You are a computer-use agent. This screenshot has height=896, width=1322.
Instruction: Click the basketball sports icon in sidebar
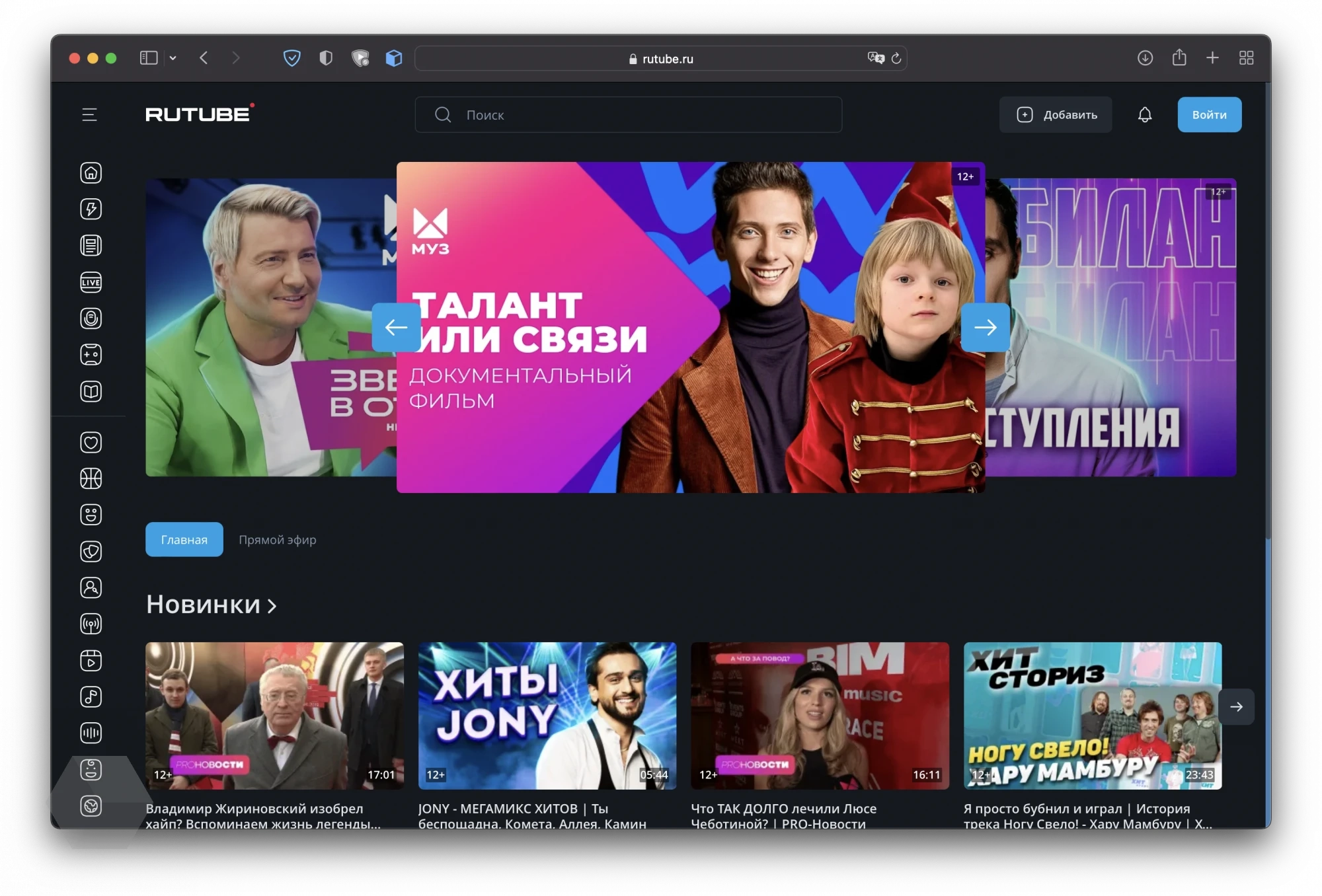click(91, 478)
